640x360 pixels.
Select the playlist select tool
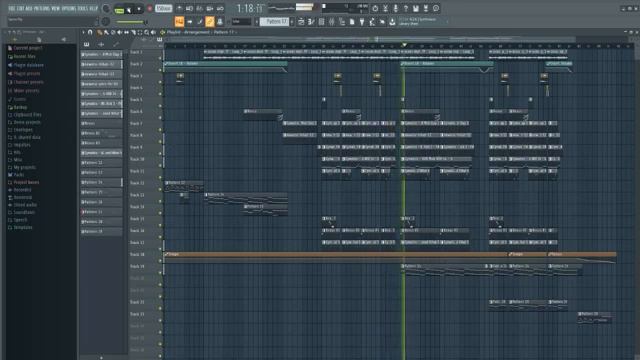[x=140, y=32]
